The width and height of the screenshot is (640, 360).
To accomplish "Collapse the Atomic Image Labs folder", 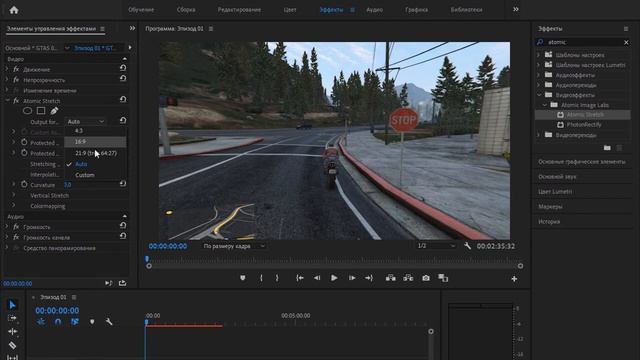I will tap(544, 105).
